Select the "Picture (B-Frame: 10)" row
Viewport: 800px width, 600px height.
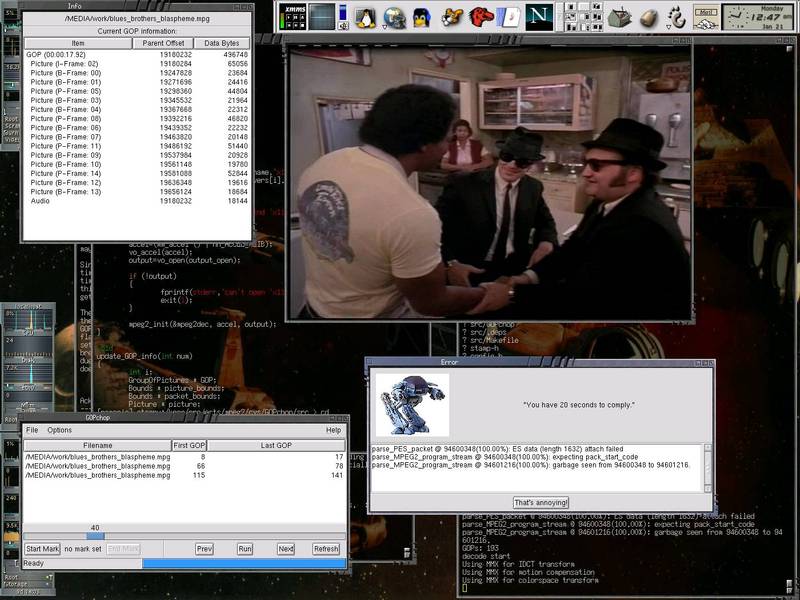[137, 165]
